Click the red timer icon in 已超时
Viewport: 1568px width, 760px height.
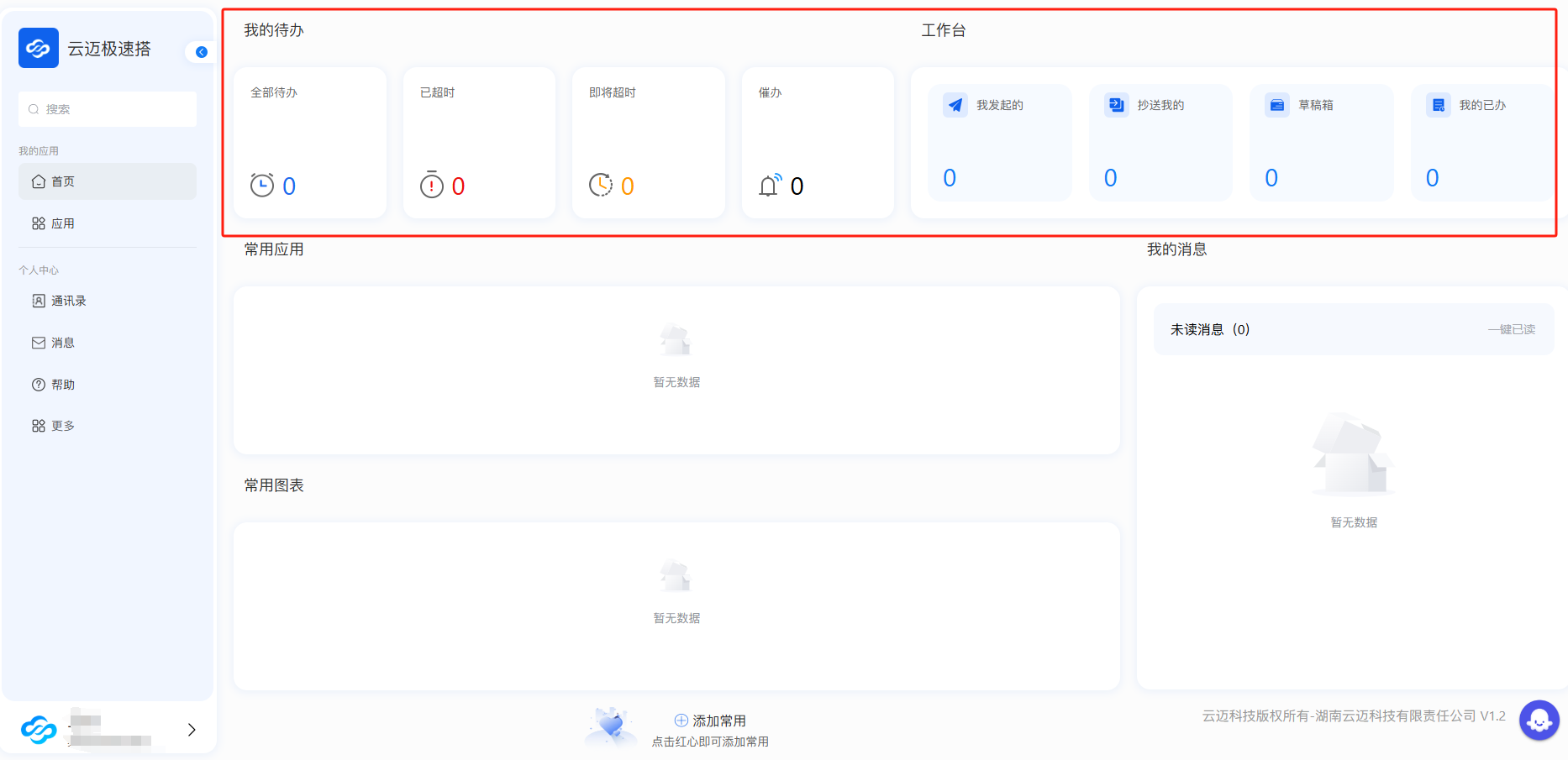click(x=432, y=185)
